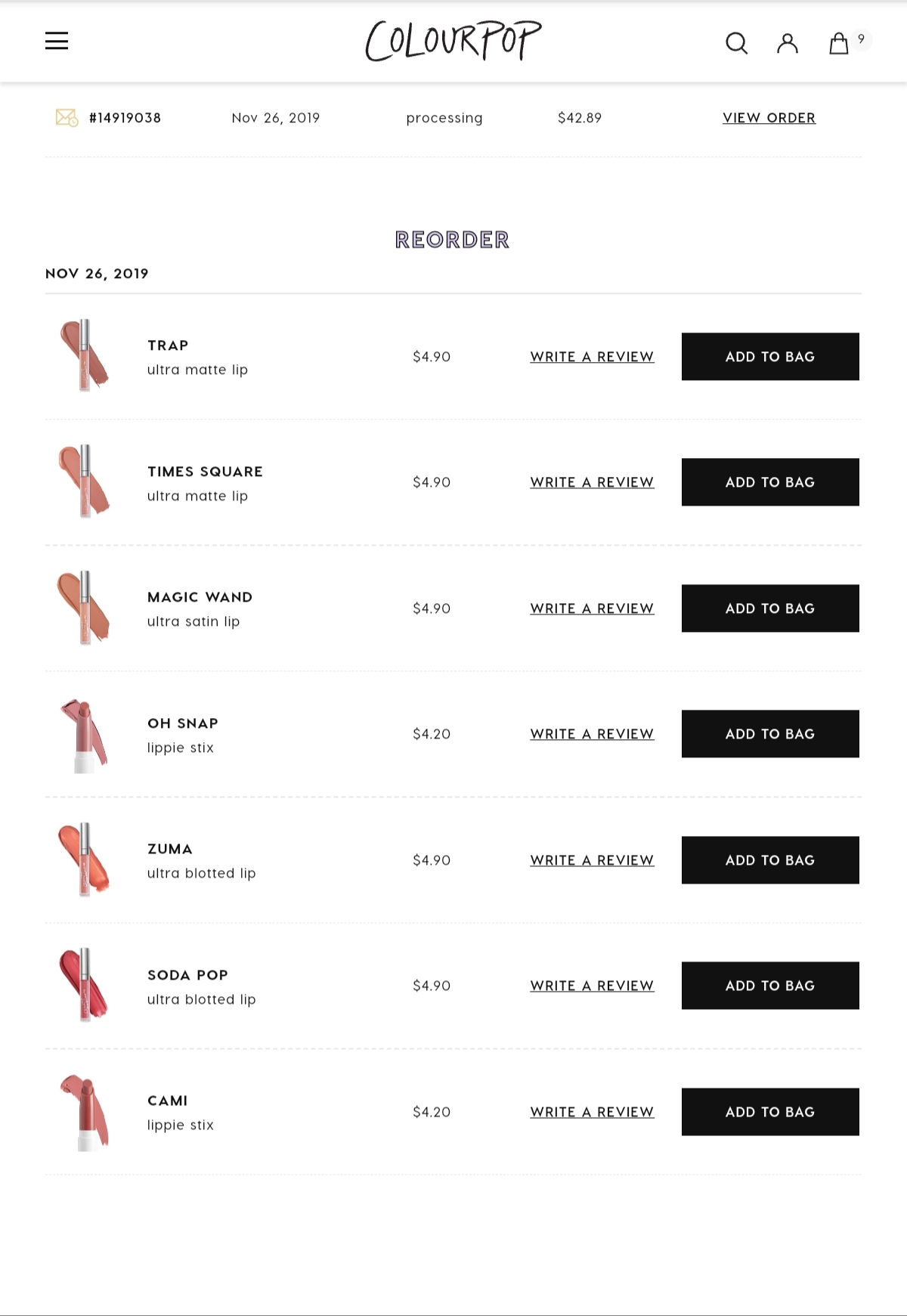Open the hamburger navigation menu
907x1316 pixels.
[57, 41]
